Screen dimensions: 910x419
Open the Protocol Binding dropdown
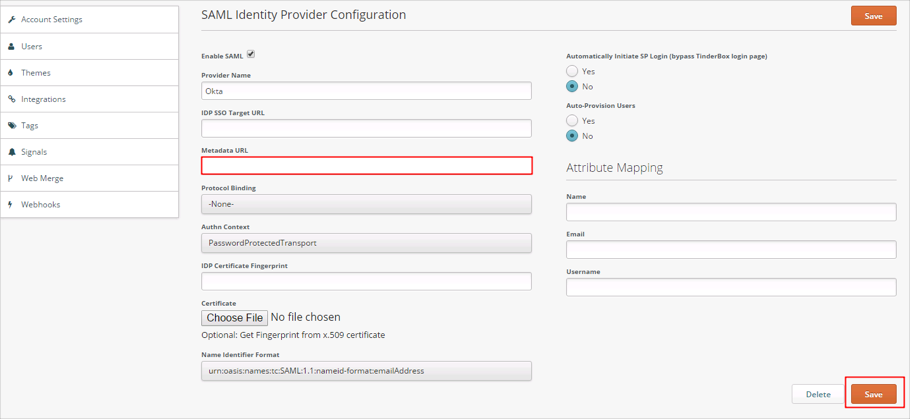366,204
